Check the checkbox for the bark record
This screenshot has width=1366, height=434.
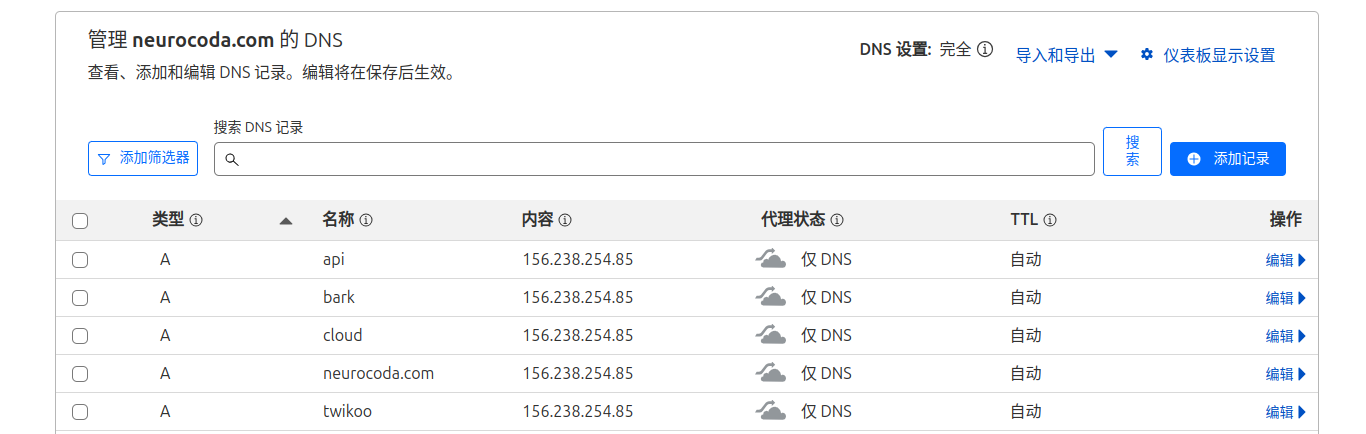pyautogui.click(x=80, y=298)
